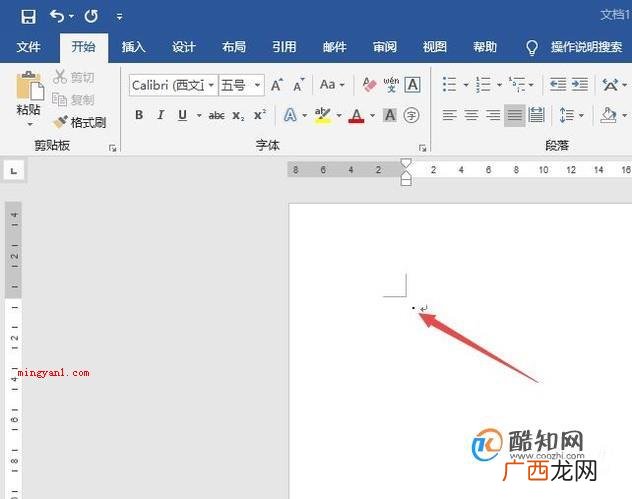
Task: Open the bullet library dropdown arrow
Action: [466, 85]
